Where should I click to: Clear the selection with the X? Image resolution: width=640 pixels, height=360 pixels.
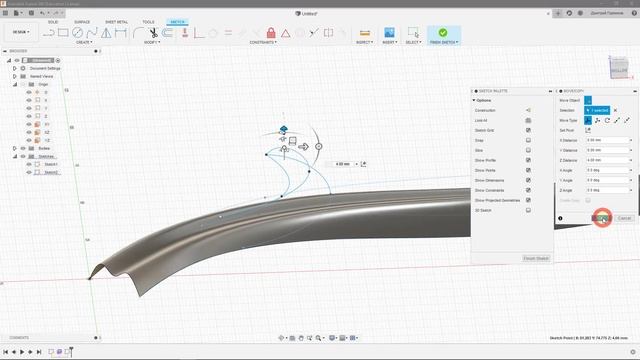point(616,110)
